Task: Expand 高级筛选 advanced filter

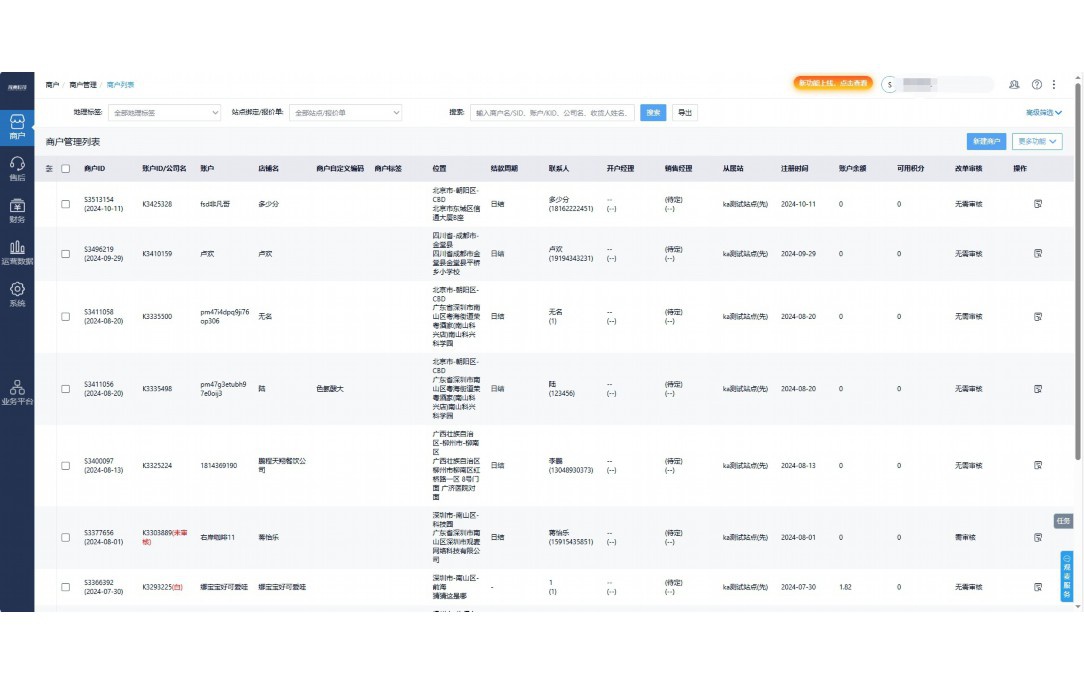Action: point(1043,113)
